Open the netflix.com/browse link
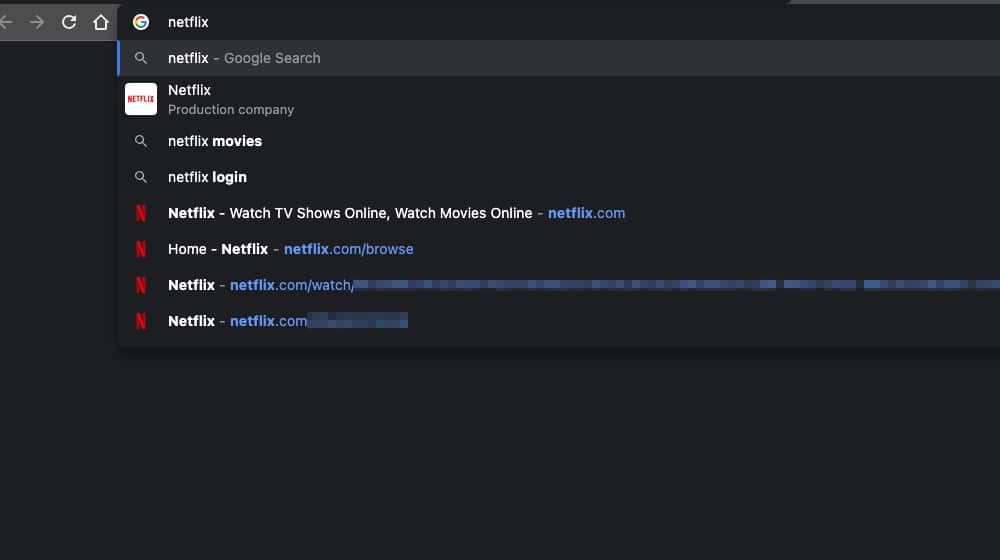Image resolution: width=1000 pixels, height=560 pixels. point(348,249)
